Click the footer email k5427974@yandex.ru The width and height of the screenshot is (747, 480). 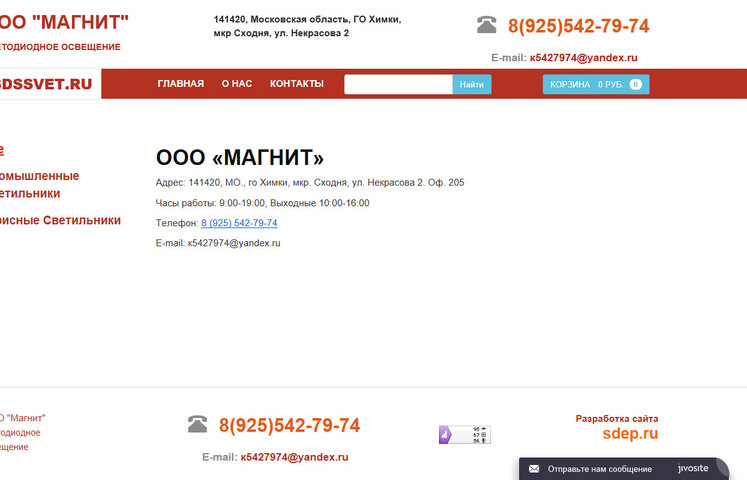pos(294,457)
